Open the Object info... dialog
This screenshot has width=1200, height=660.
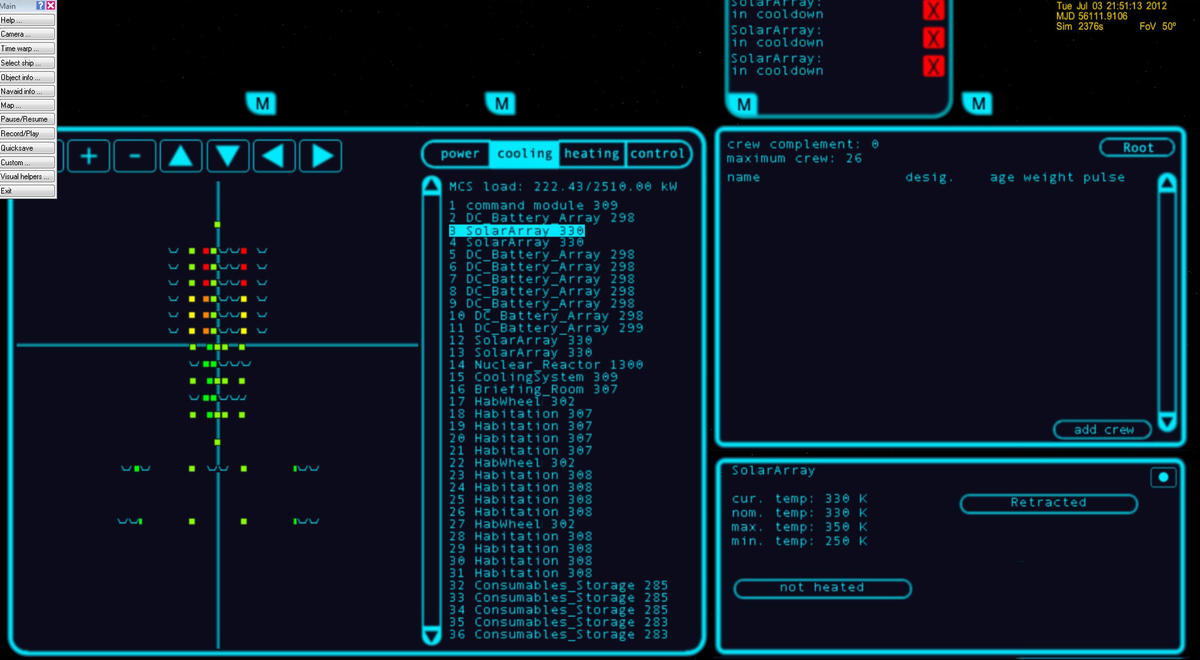pyautogui.click(x=28, y=77)
